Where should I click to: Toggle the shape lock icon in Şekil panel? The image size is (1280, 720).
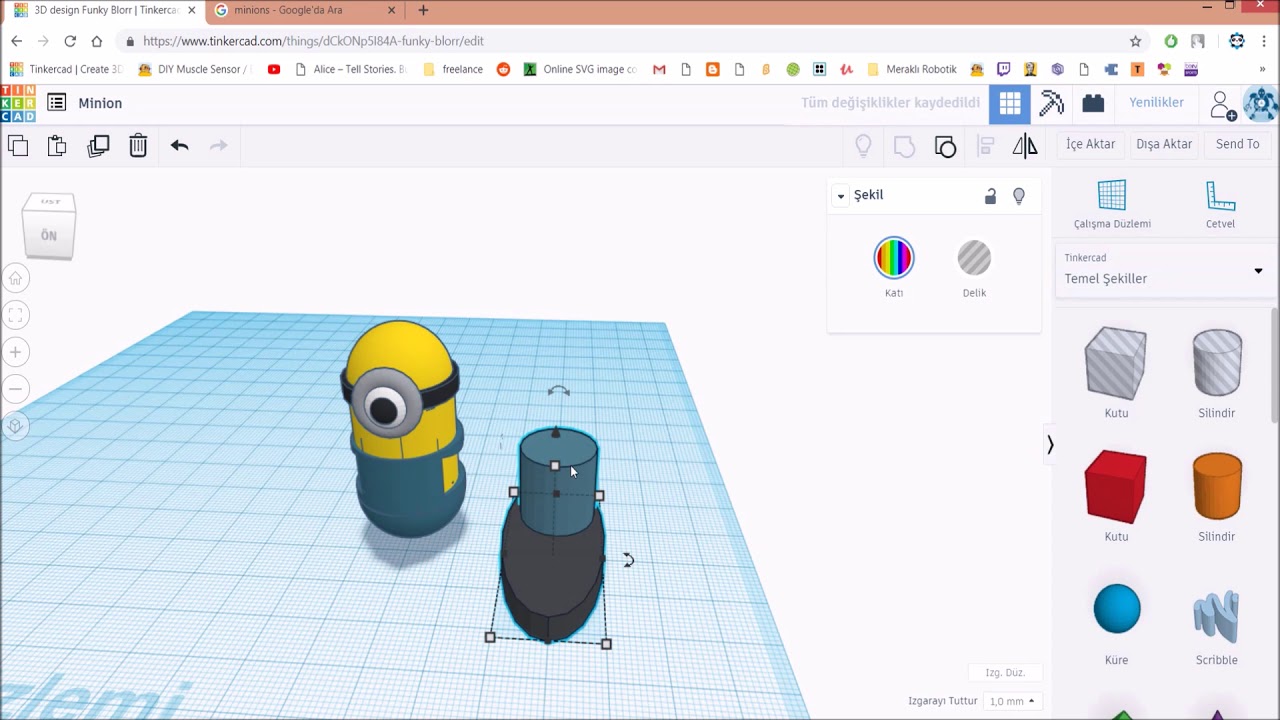pos(990,196)
